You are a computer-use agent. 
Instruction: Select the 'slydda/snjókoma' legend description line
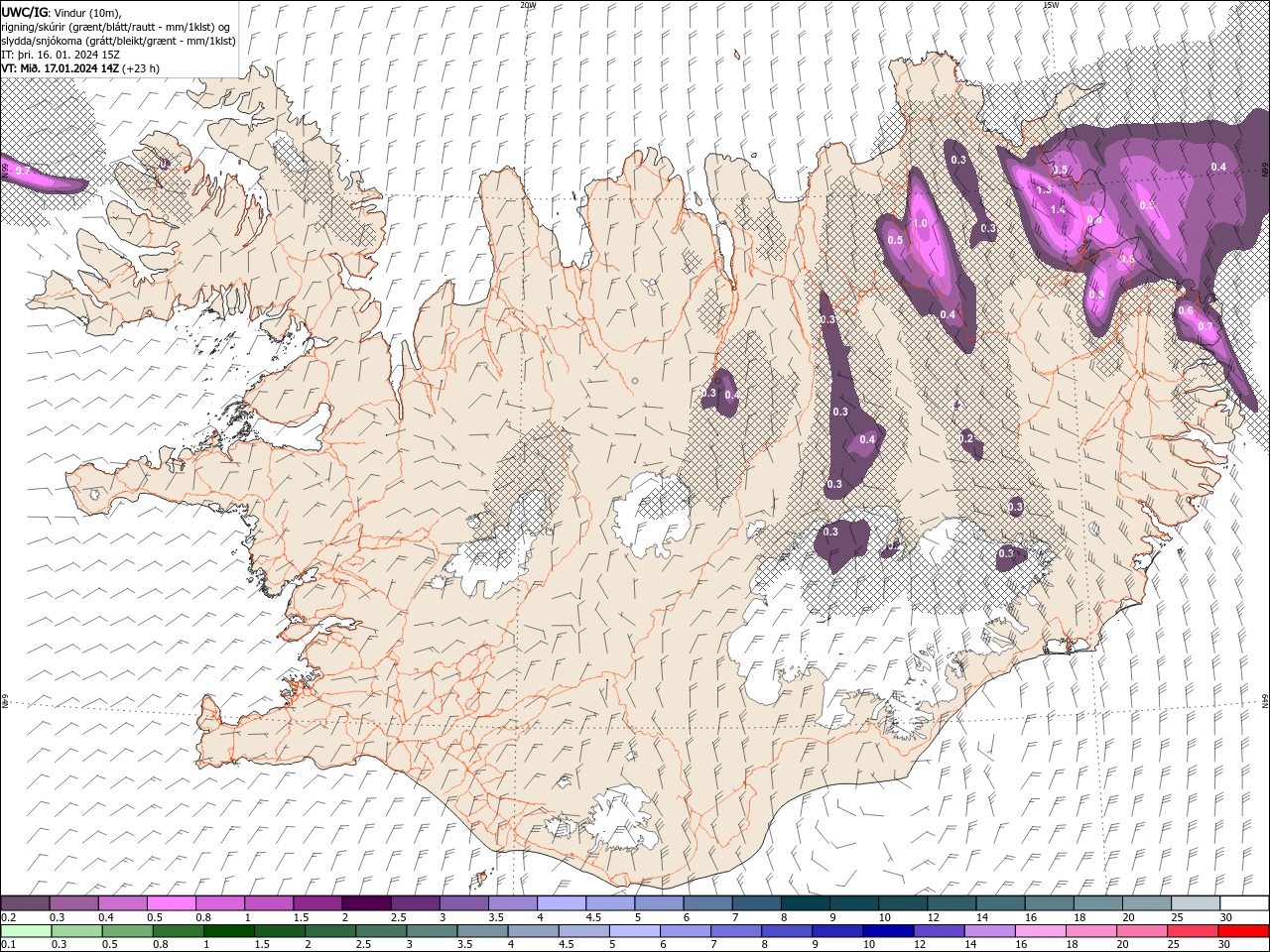(118, 41)
